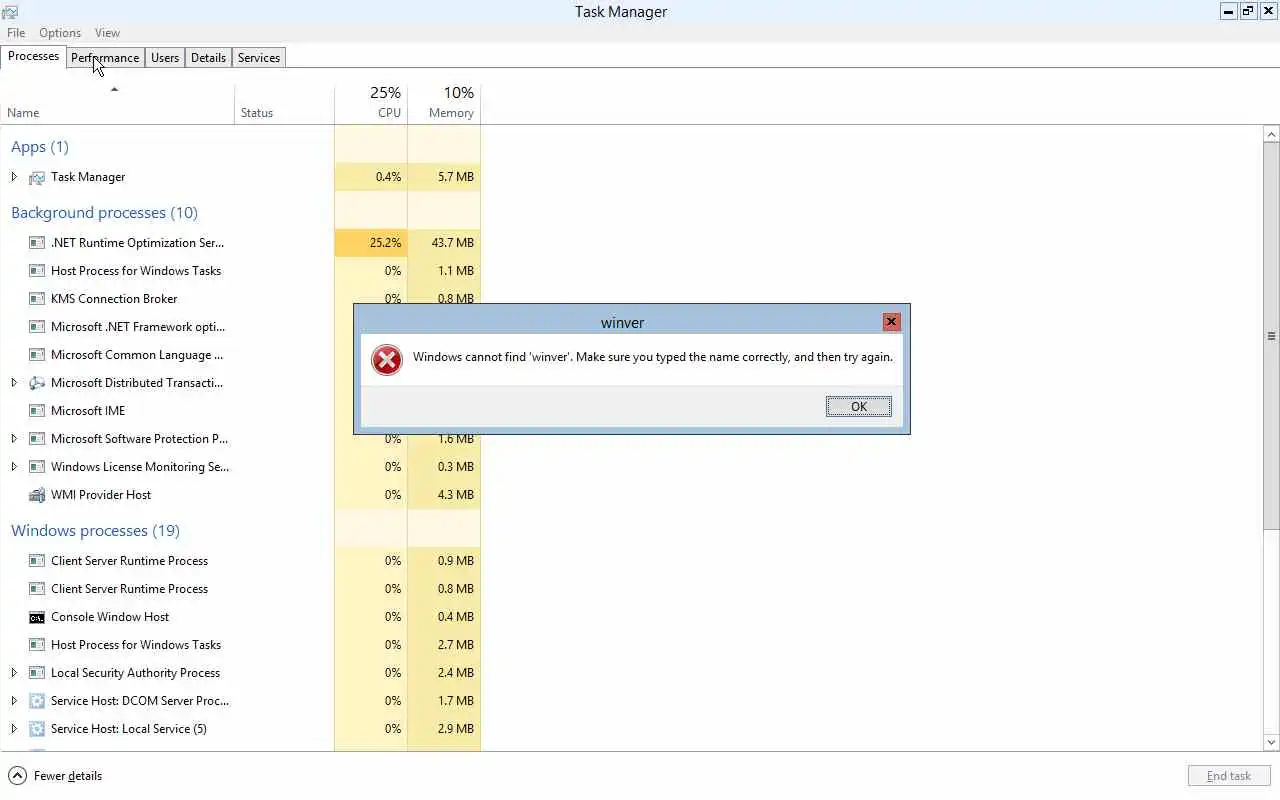Image resolution: width=1280 pixels, height=800 pixels.
Task: Expand Local Security Authority Process row
Action: coord(14,673)
